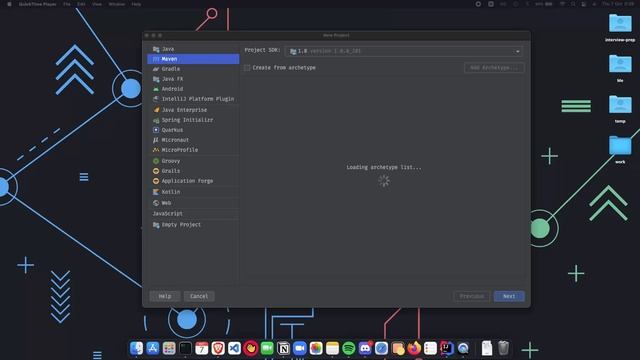Open the document file in dock
Image resolution: width=640 pixels, height=360 pixels.
[x=487, y=348]
